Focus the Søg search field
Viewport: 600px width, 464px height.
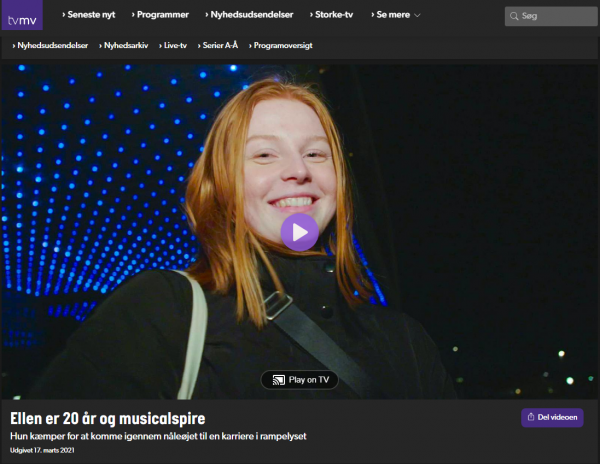coord(551,16)
